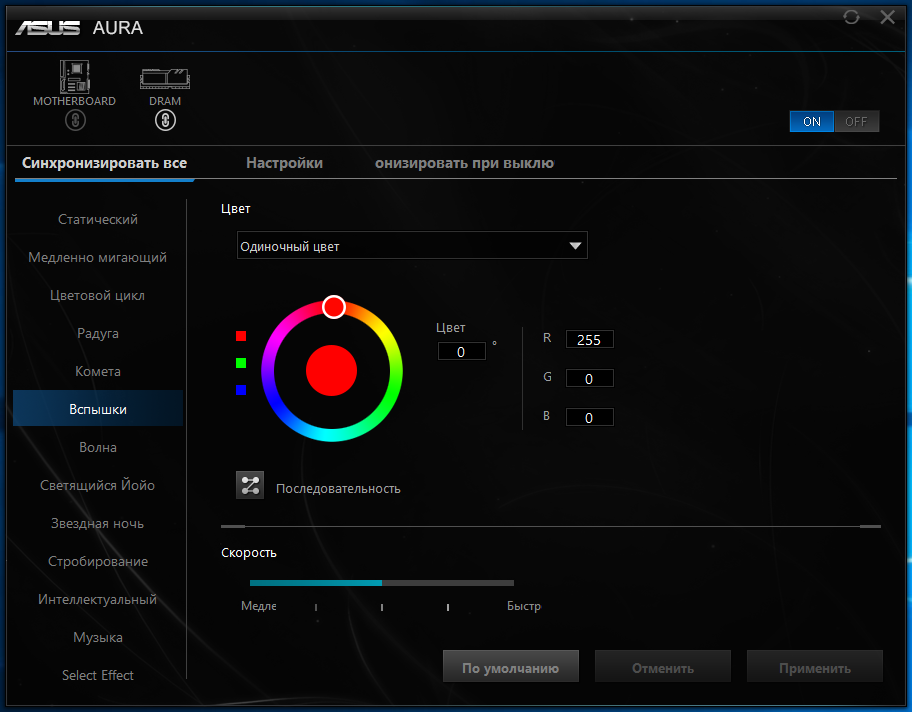Click the Отменить button
Image resolution: width=912 pixels, height=712 pixels.
click(662, 666)
